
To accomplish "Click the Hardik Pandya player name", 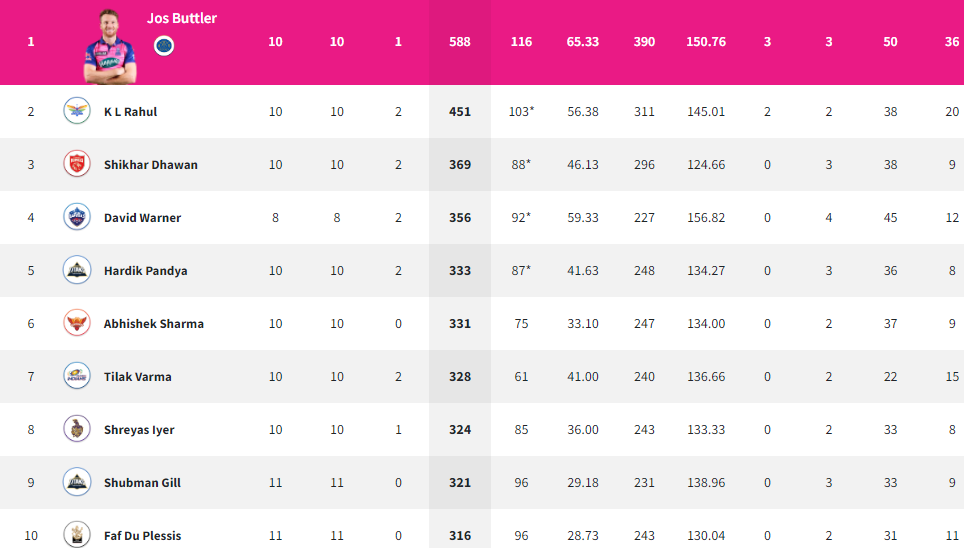I will coord(146,271).
